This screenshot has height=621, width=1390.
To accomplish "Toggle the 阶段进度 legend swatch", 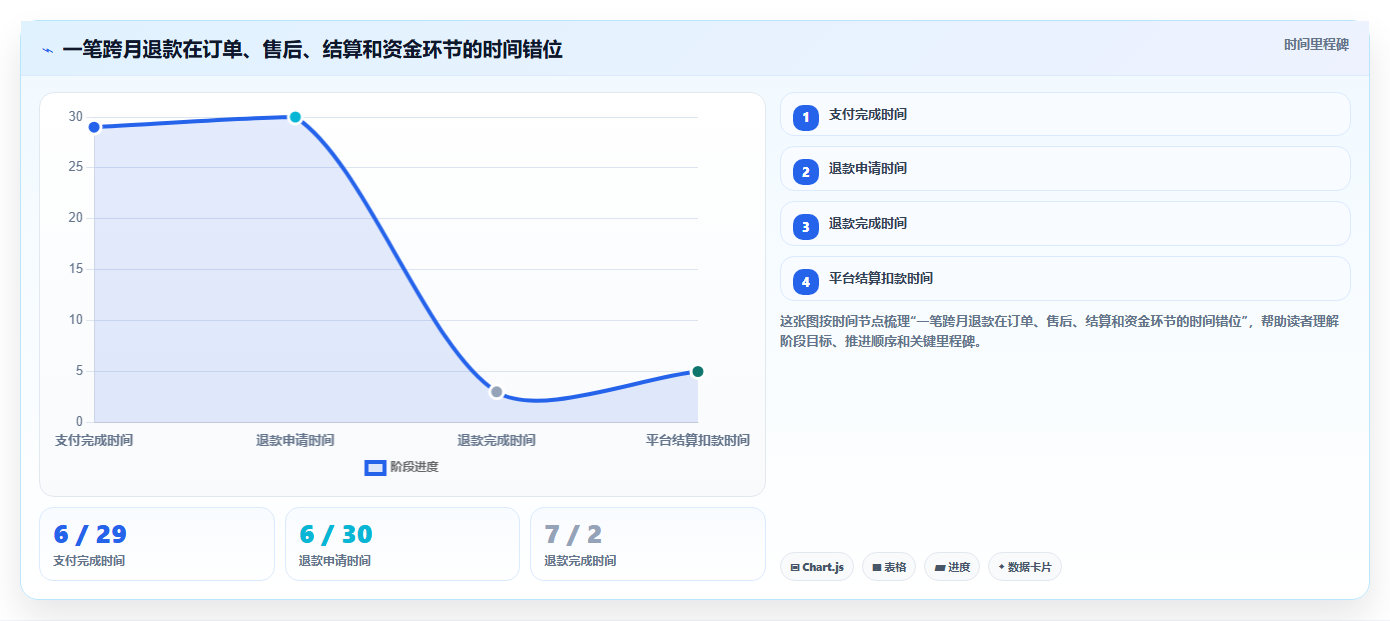I will click(x=375, y=467).
